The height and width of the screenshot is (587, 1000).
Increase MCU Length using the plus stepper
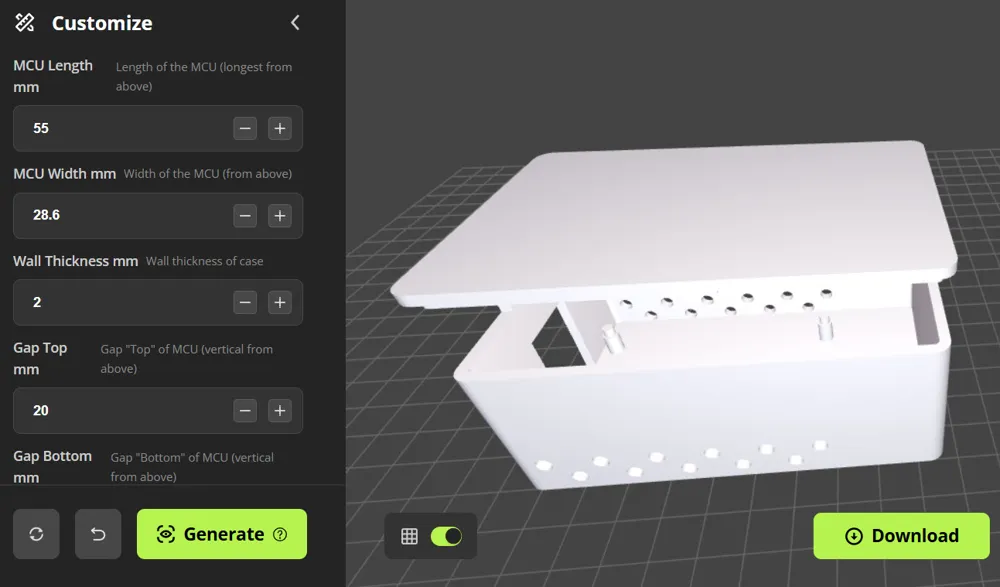[280, 128]
